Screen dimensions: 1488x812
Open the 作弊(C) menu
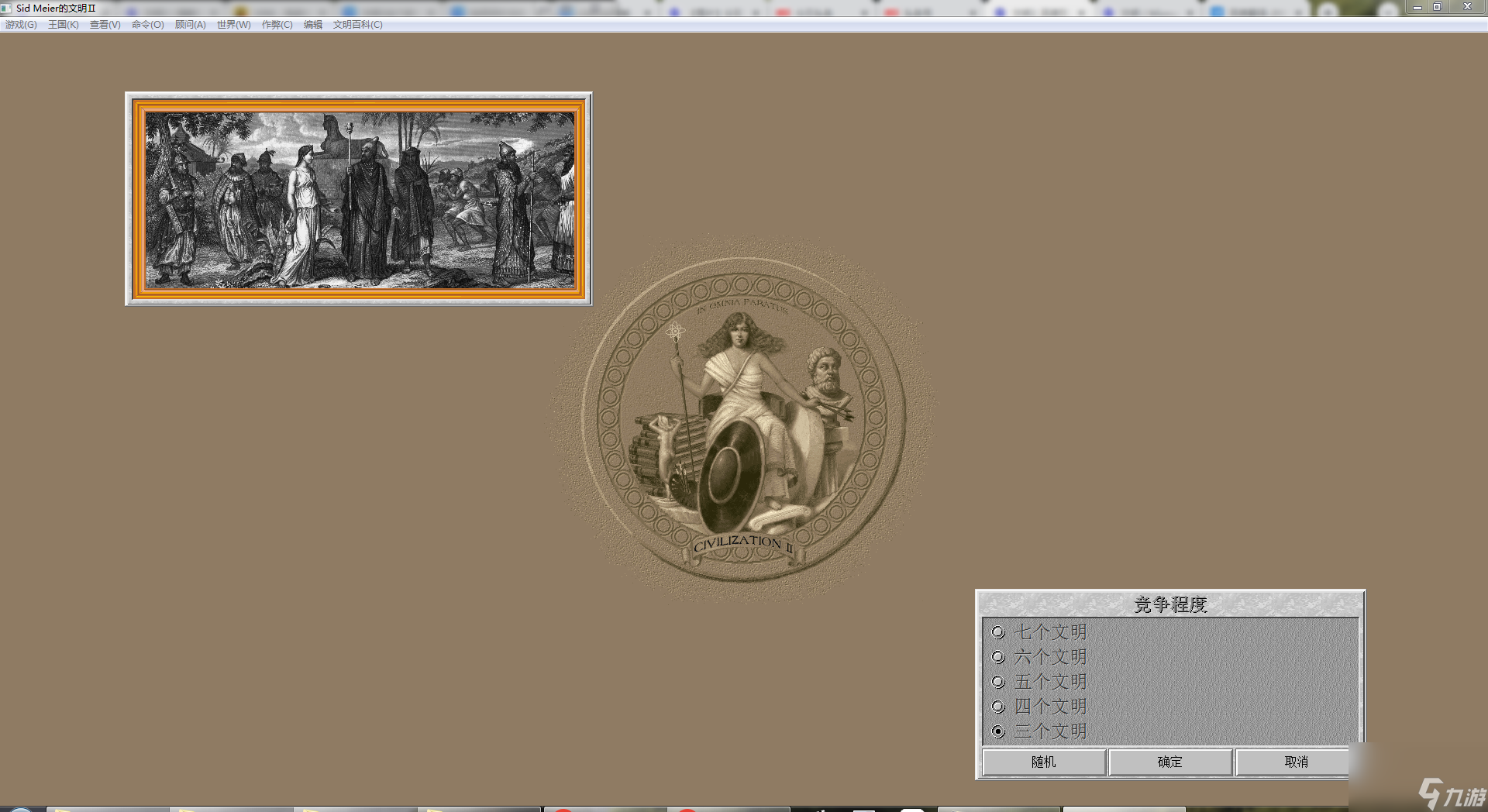point(277,25)
